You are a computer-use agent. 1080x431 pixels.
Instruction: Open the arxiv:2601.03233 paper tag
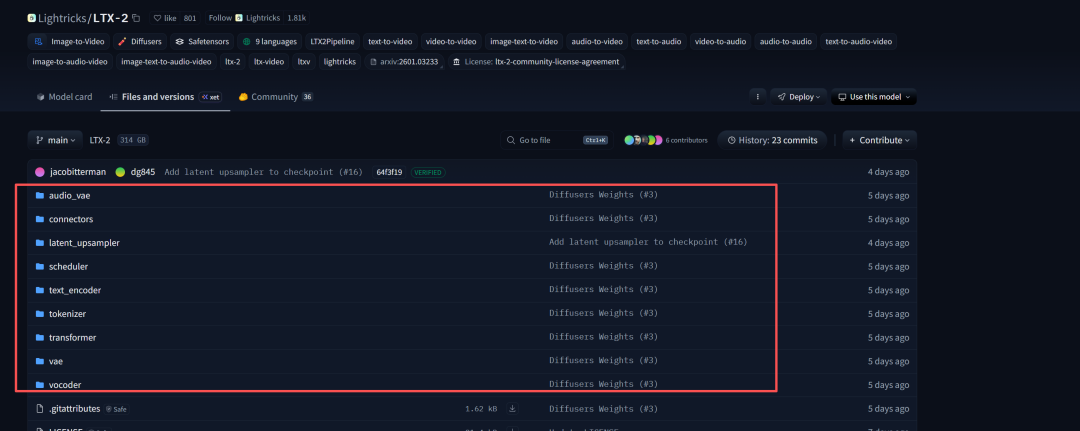(404, 61)
